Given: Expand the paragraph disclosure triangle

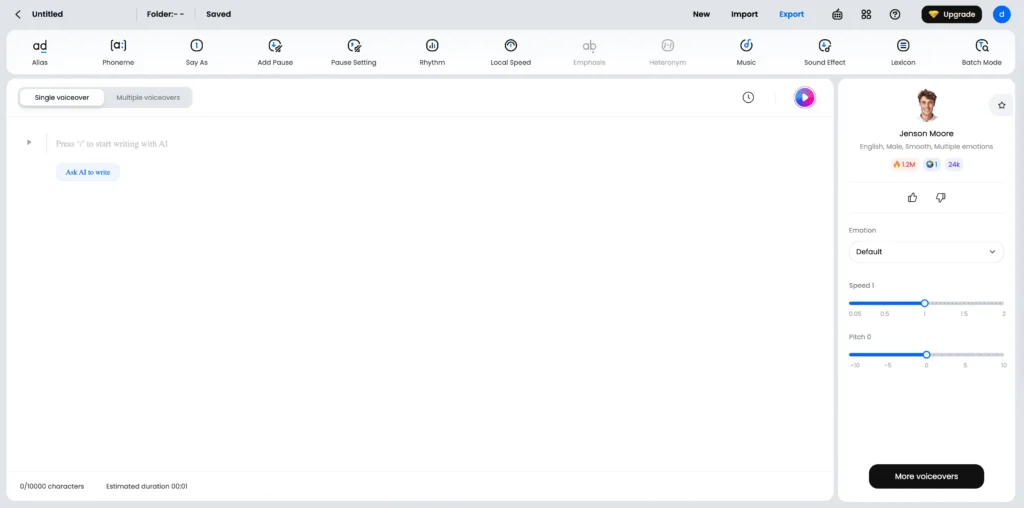Looking at the screenshot, I should pyautogui.click(x=29, y=143).
